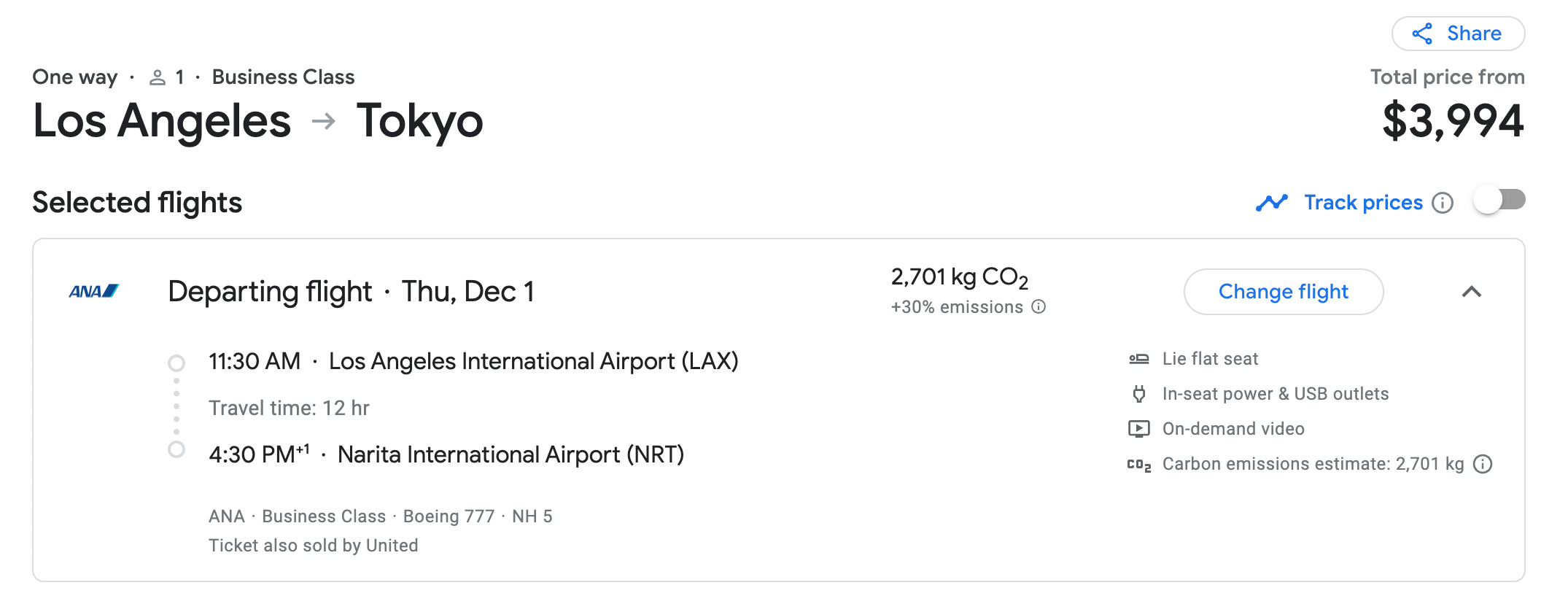Click the CO2 carbon emissions icon
The height and width of the screenshot is (604, 1568).
pos(1138,465)
